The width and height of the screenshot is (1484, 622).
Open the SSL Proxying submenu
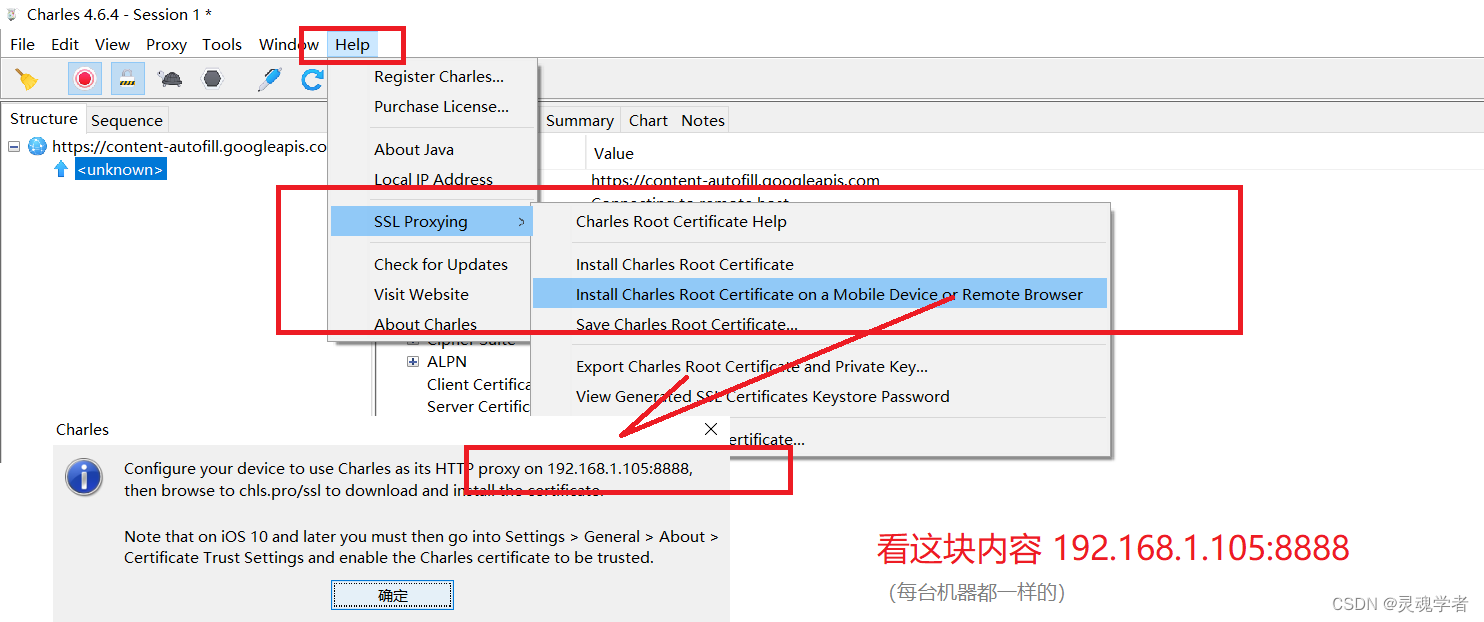click(x=431, y=222)
